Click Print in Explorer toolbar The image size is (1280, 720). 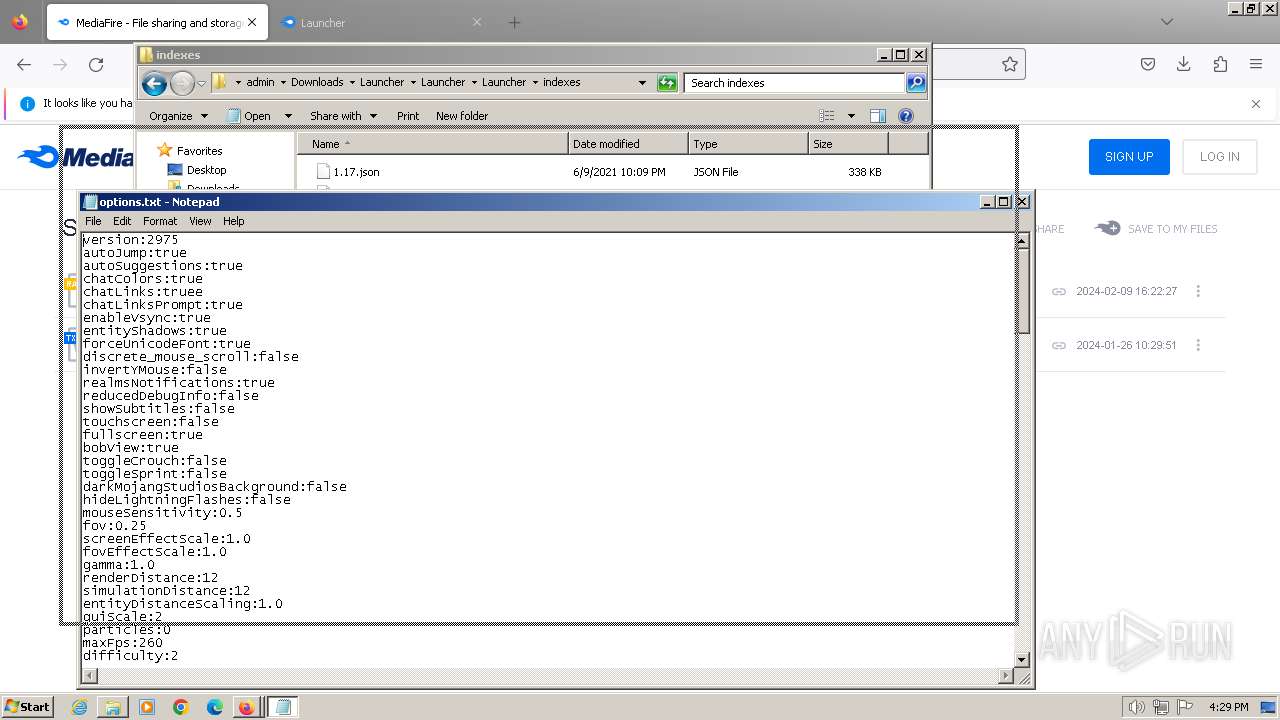pos(408,116)
